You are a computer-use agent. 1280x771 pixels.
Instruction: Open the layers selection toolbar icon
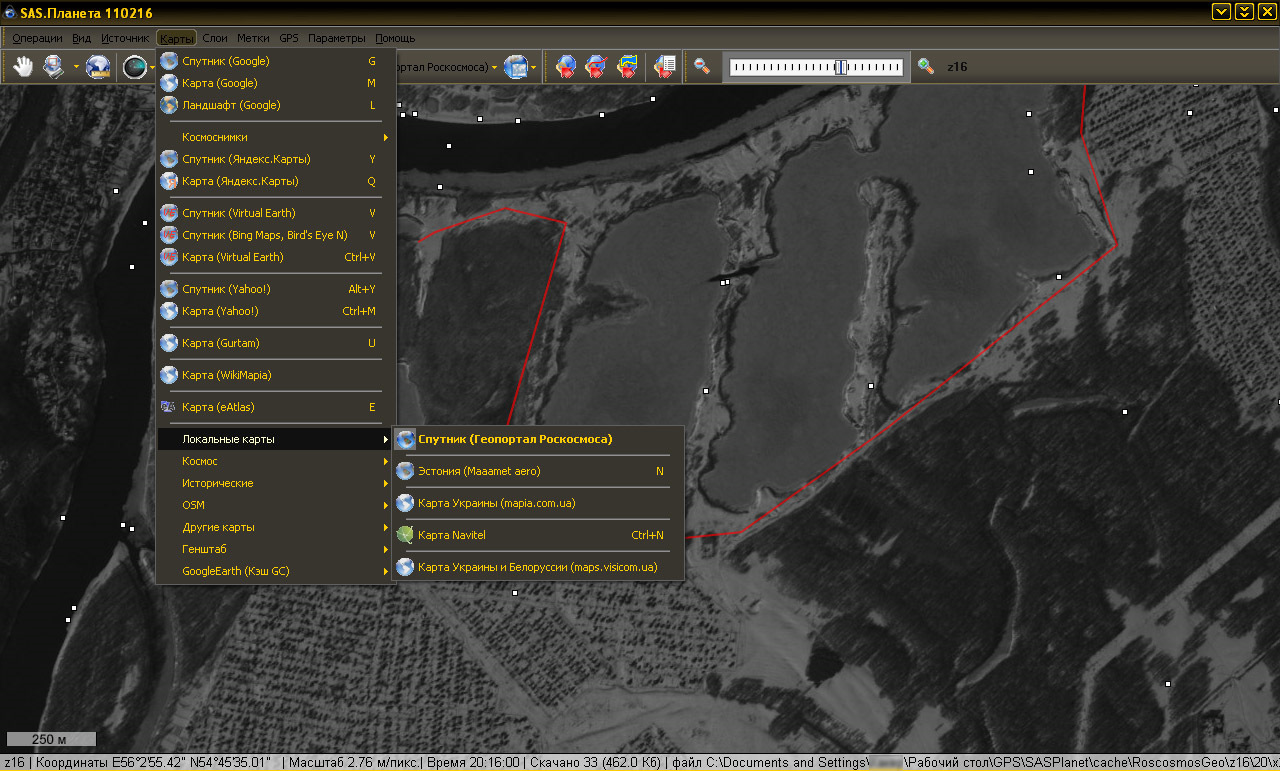click(x=516, y=67)
